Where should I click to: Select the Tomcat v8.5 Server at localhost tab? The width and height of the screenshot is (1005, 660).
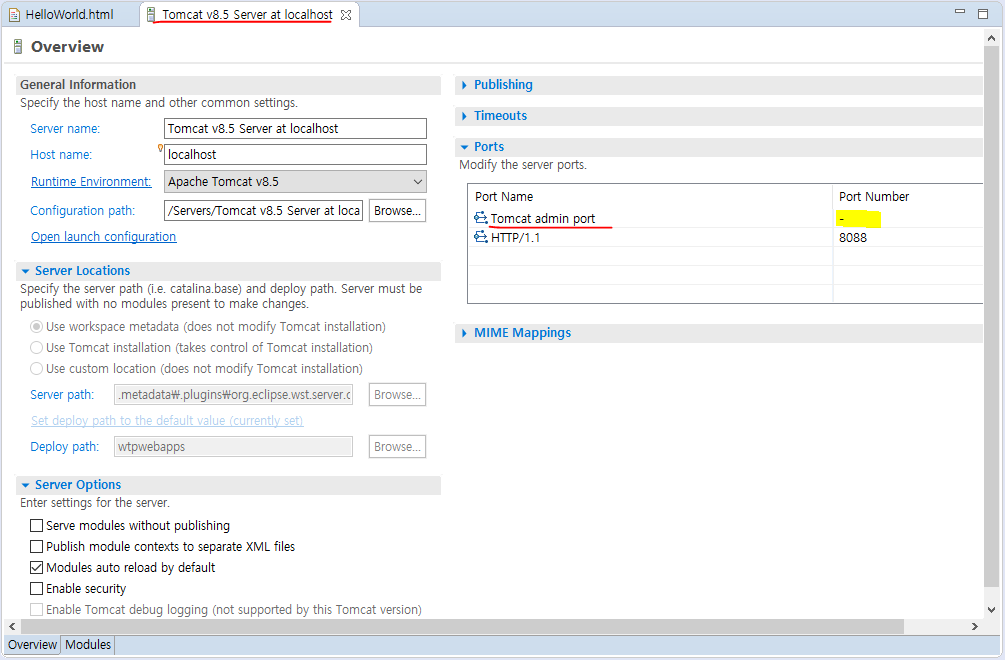(x=247, y=15)
